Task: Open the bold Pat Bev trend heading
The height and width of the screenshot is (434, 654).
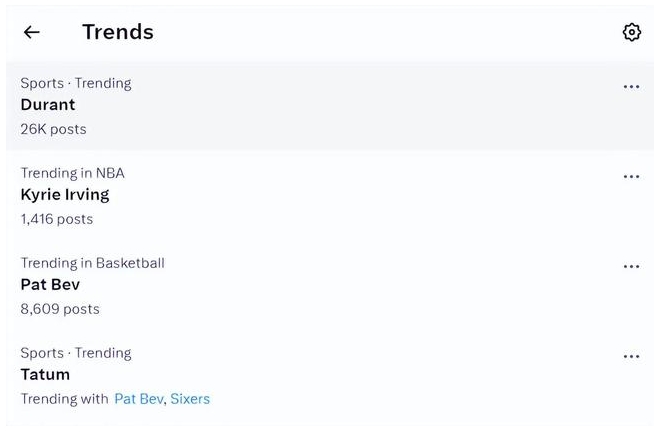Action: [50, 284]
